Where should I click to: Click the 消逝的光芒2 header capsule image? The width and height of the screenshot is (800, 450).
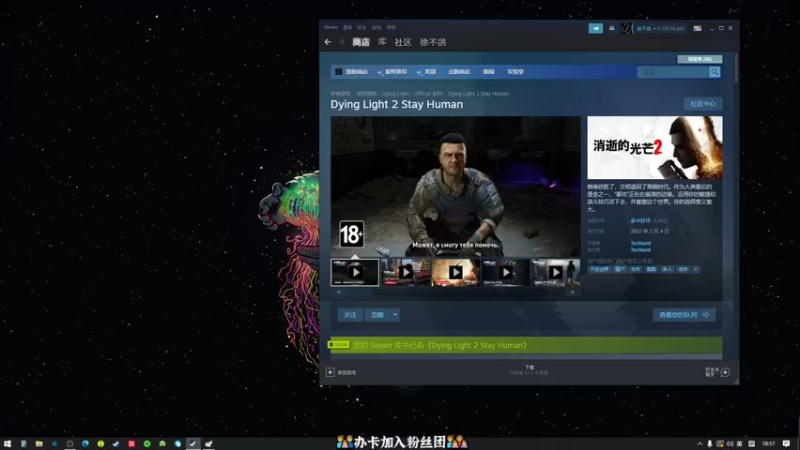[655, 147]
